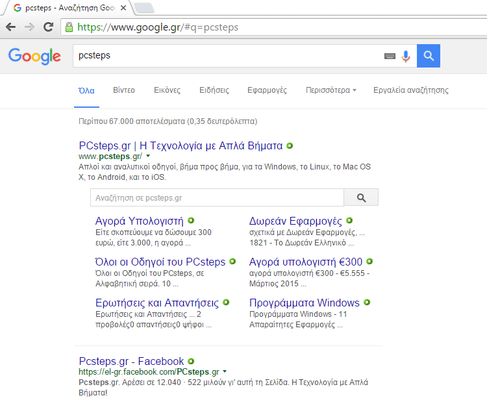Viewport: 487px width, 400px height.
Task: Reload the page with refresh icon
Action: (x=49, y=27)
